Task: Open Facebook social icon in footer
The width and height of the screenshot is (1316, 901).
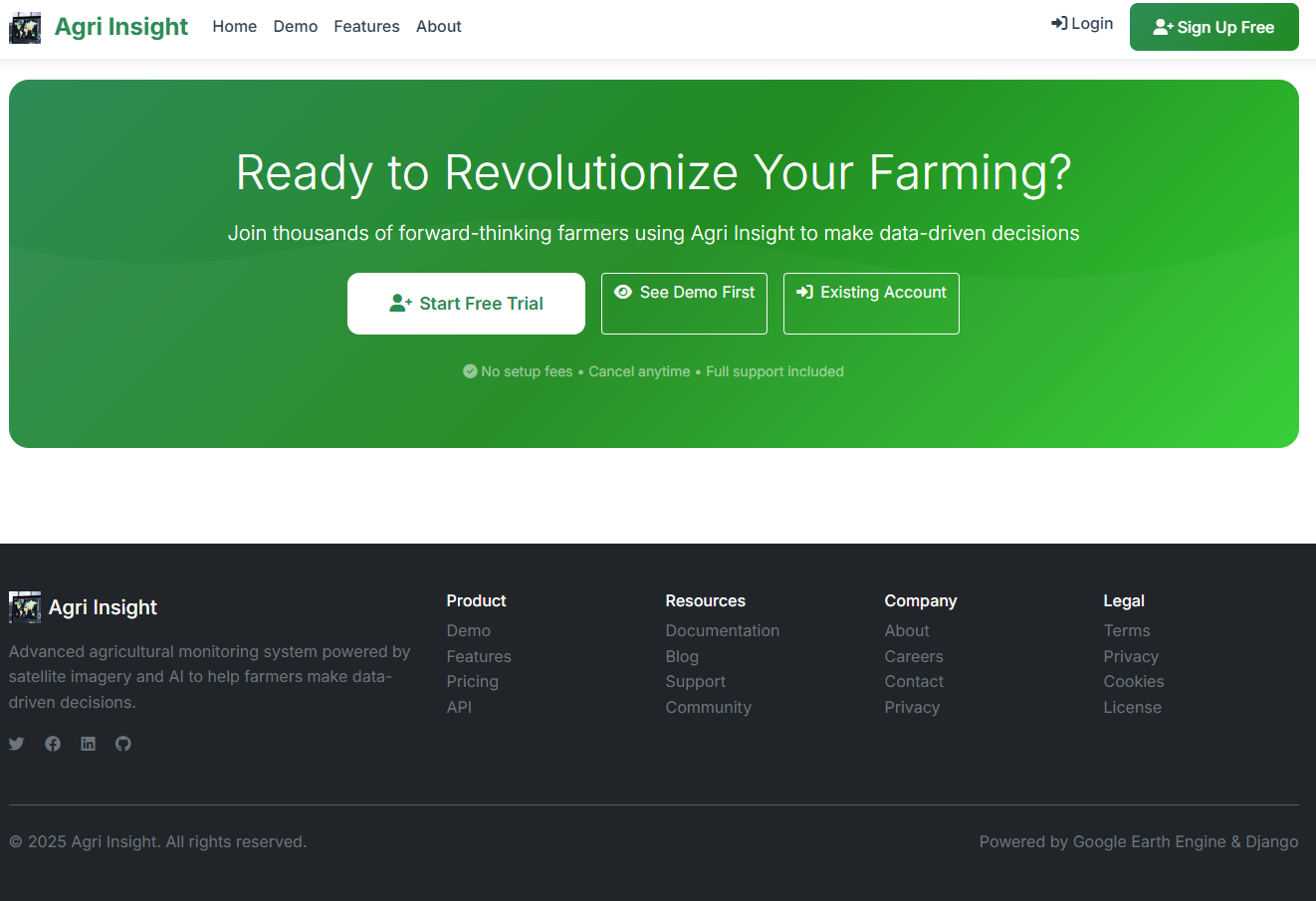Action: click(53, 744)
